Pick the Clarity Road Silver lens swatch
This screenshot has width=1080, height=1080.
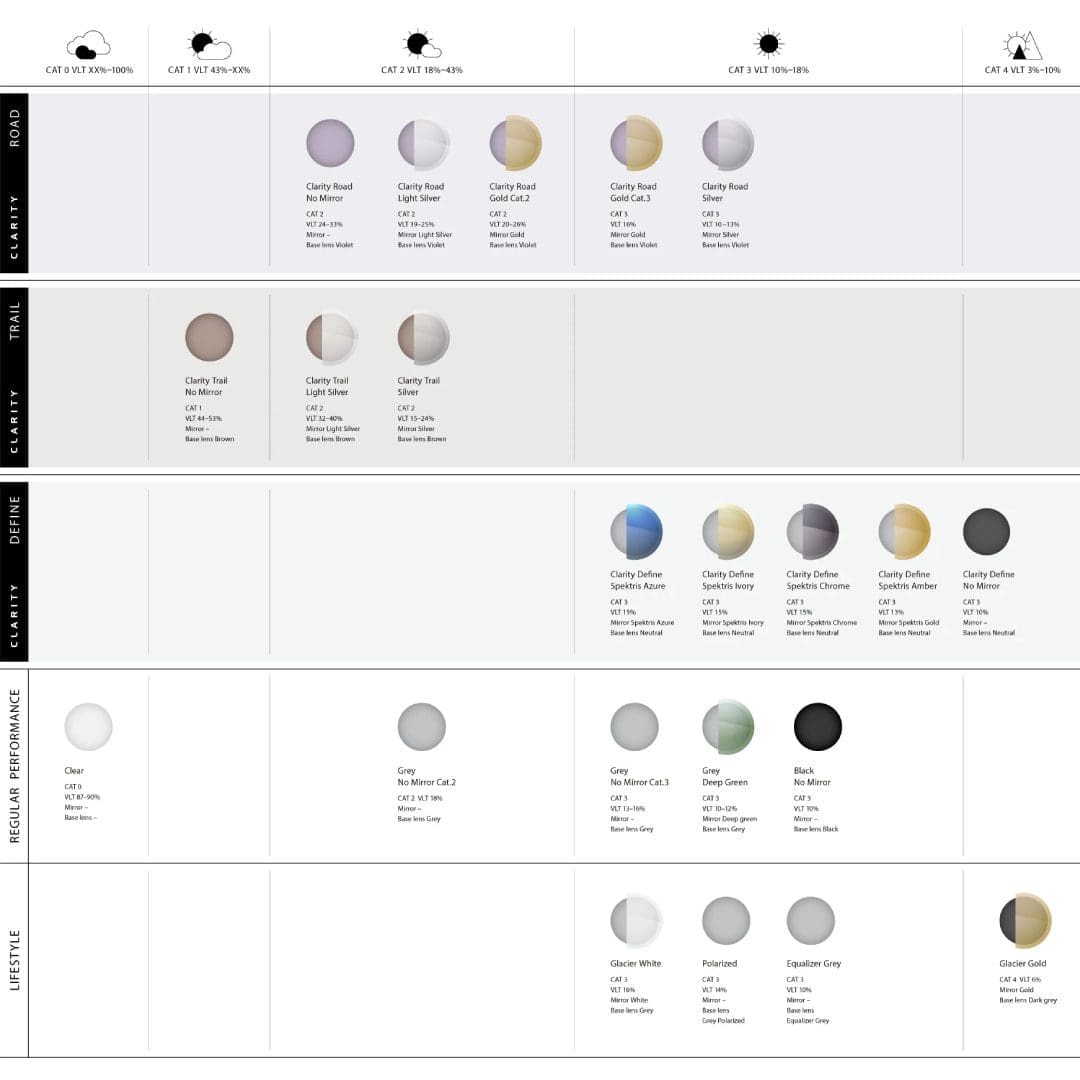(727, 143)
